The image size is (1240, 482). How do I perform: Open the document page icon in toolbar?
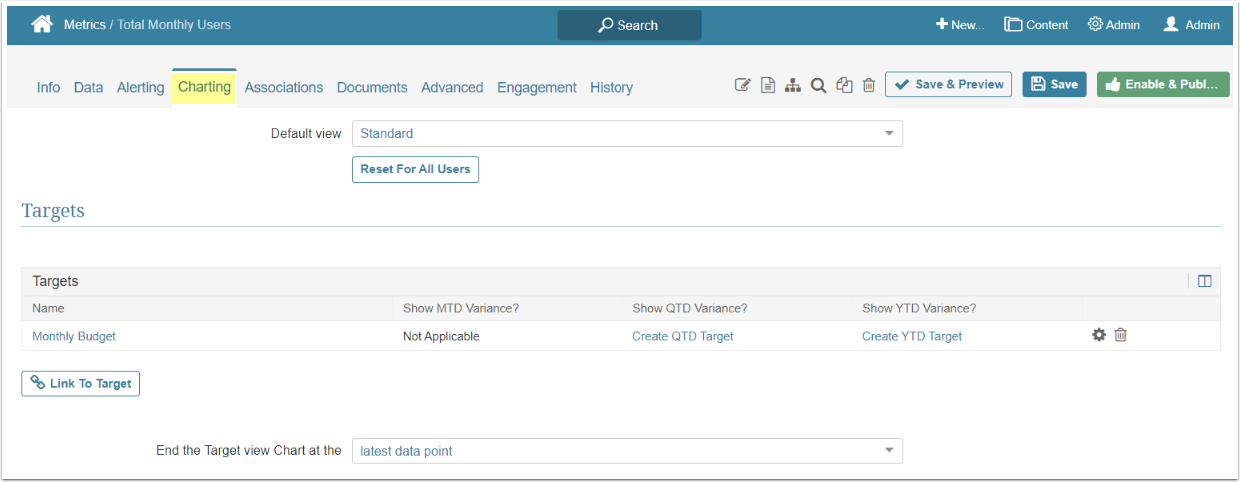click(x=768, y=86)
